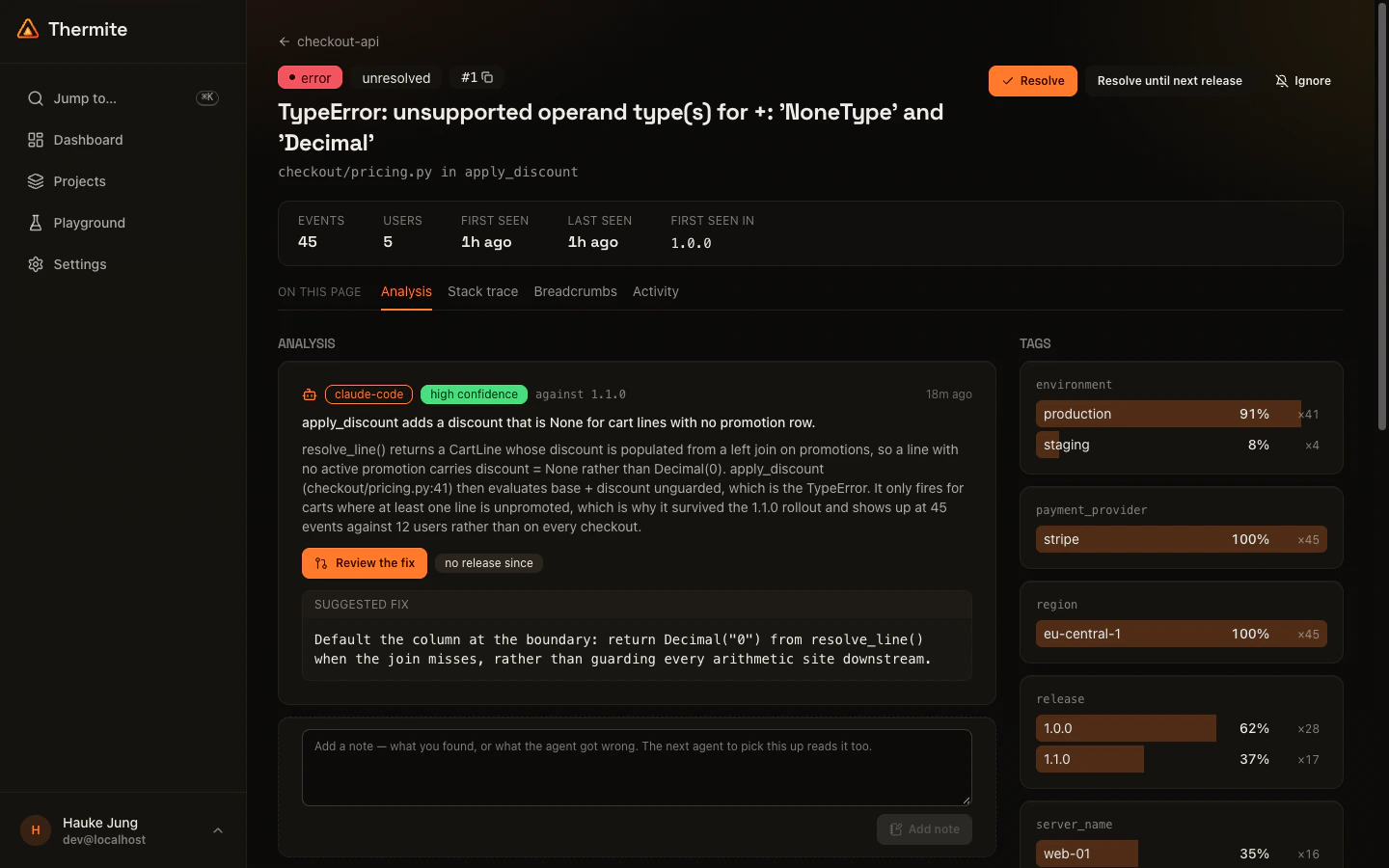Select the stripe payment_provider tag bar

pyautogui.click(x=1182, y=539)
